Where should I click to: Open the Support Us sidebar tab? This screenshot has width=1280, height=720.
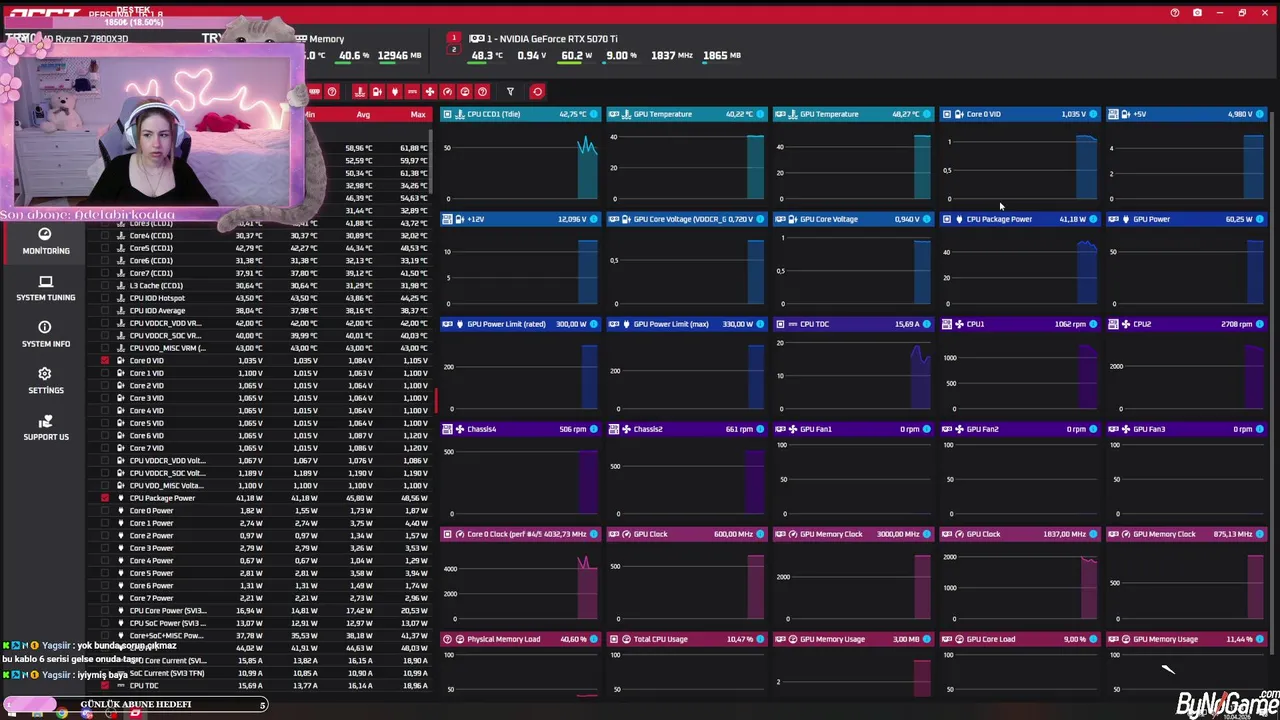coord(46,427)
